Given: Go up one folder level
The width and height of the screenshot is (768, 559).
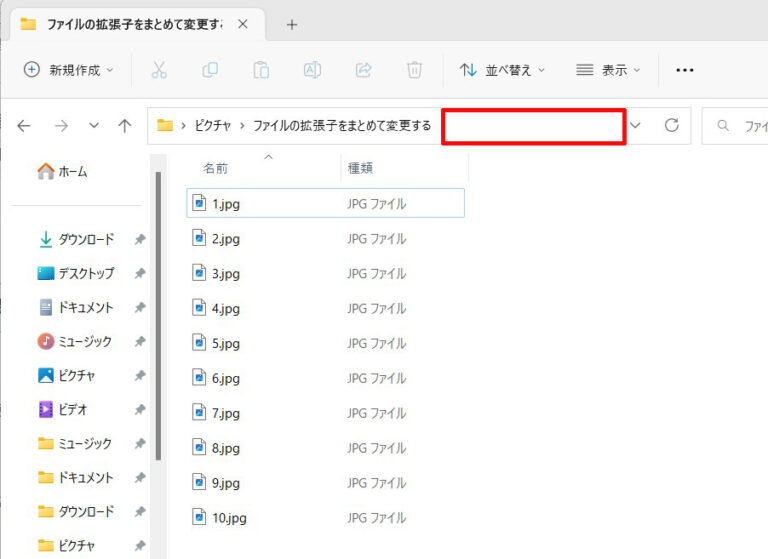Looking at the screenshot, I should (124, 126).
